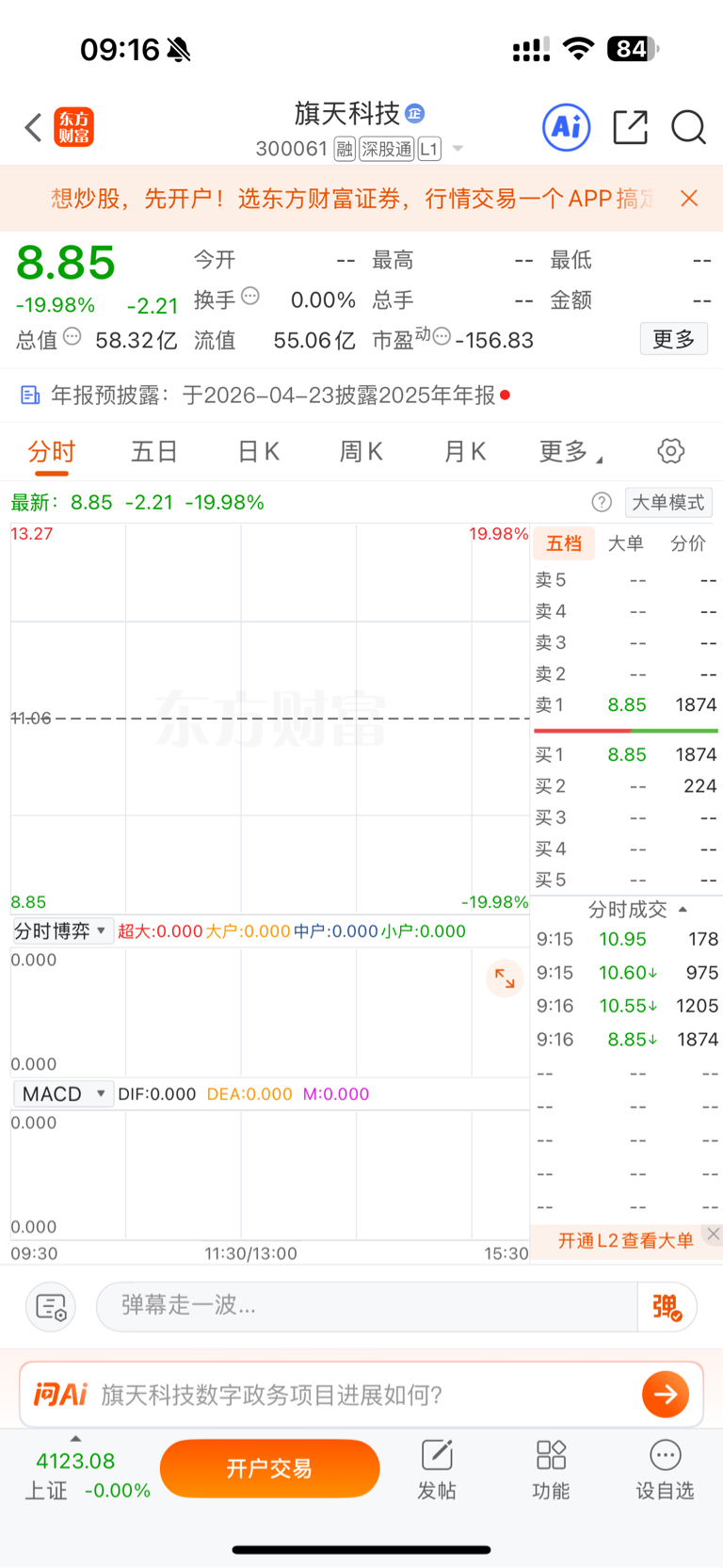Expand chart to fullscreen icon

(x=506, y=978)
